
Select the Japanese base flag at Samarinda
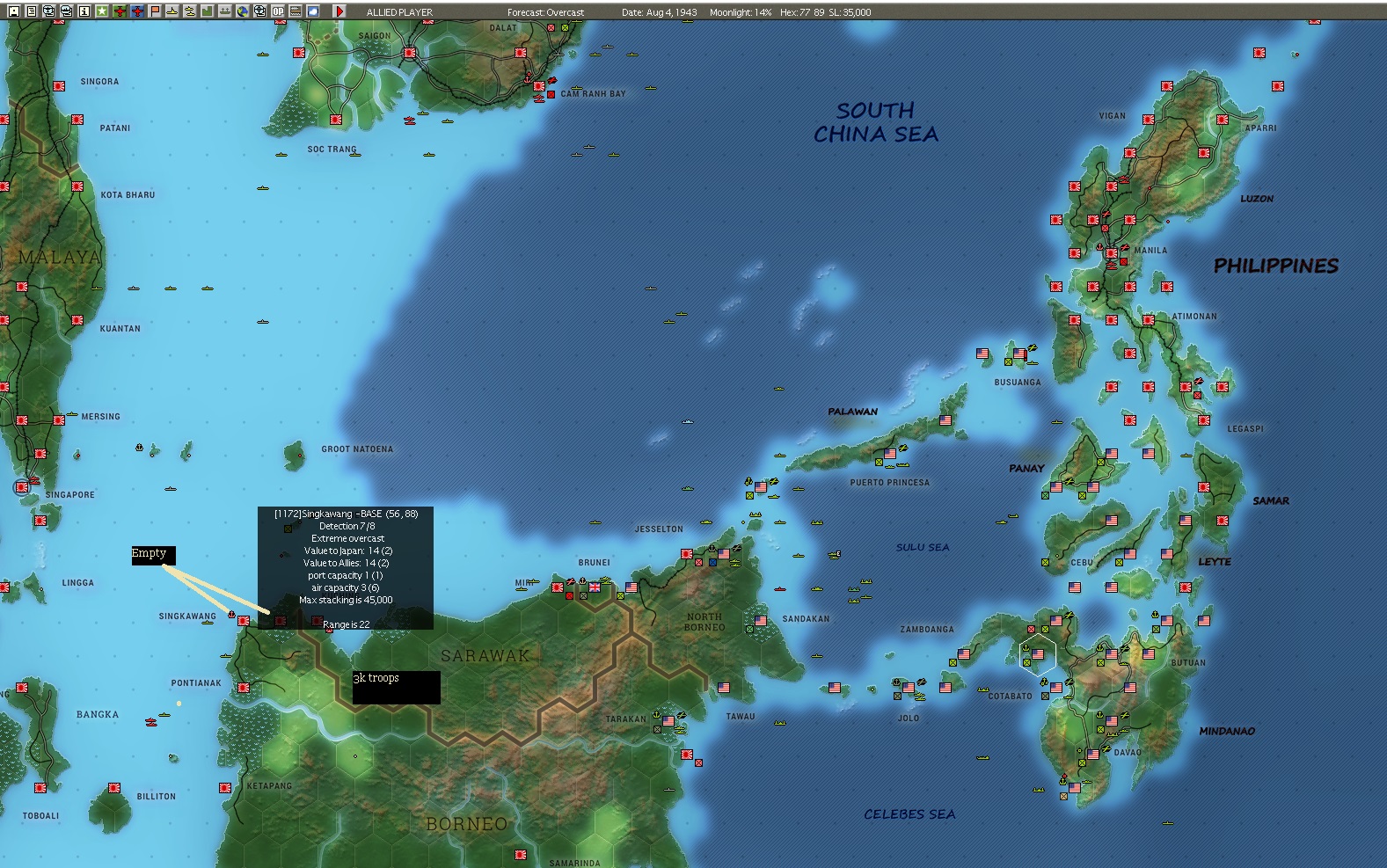(521, 855)
